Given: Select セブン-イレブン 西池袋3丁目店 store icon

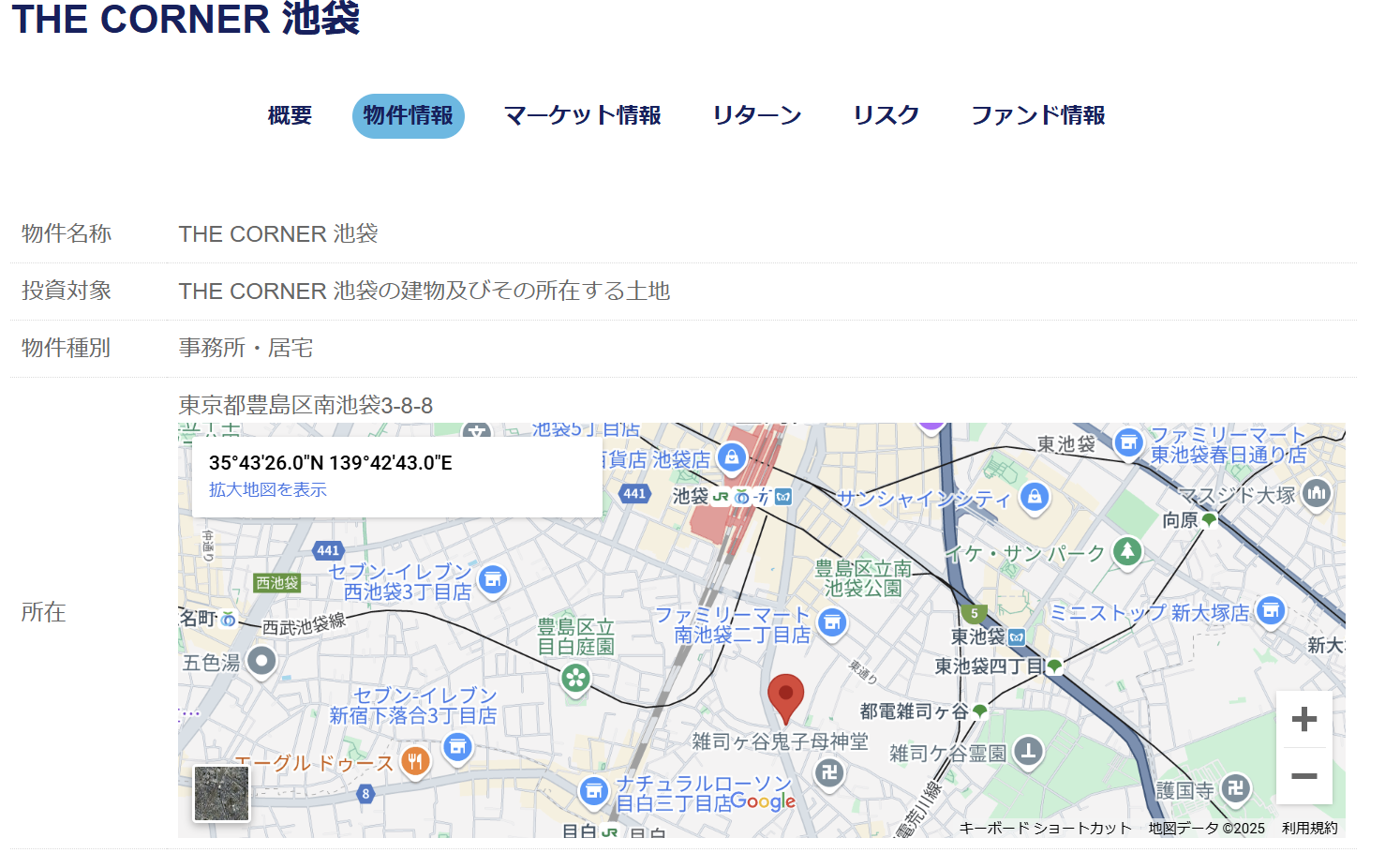Looking at the screenshot, I should (x=493, y=580).
